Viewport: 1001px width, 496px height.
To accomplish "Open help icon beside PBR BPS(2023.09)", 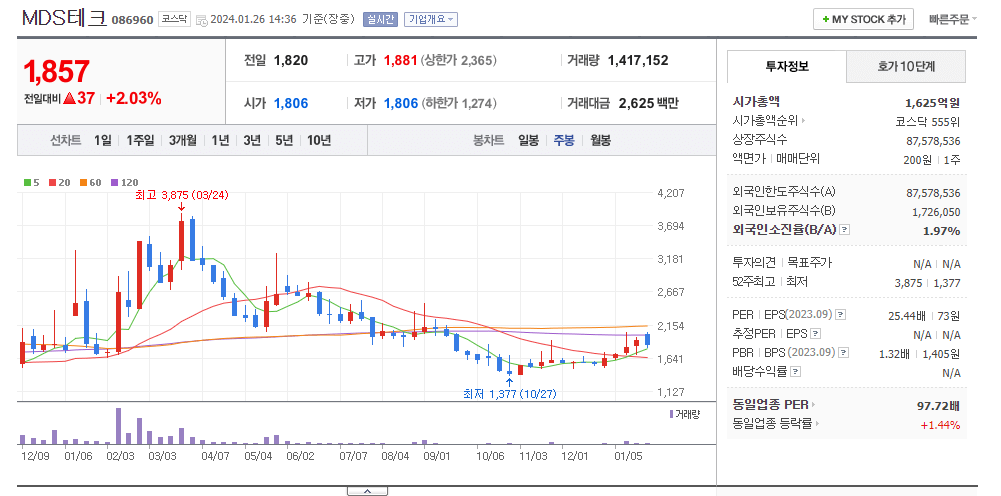I will tap(844, 352).
